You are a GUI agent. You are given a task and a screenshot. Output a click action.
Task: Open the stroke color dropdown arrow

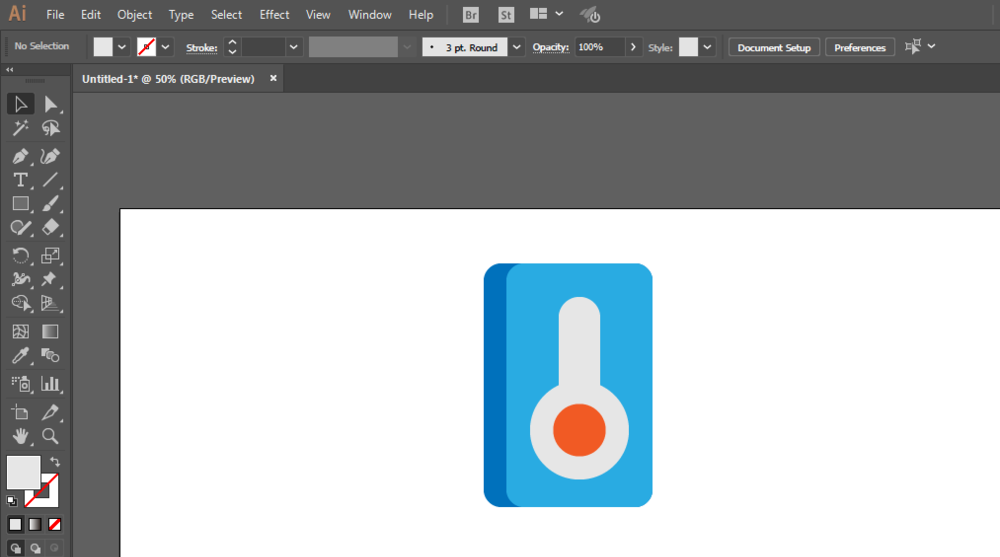165,47
